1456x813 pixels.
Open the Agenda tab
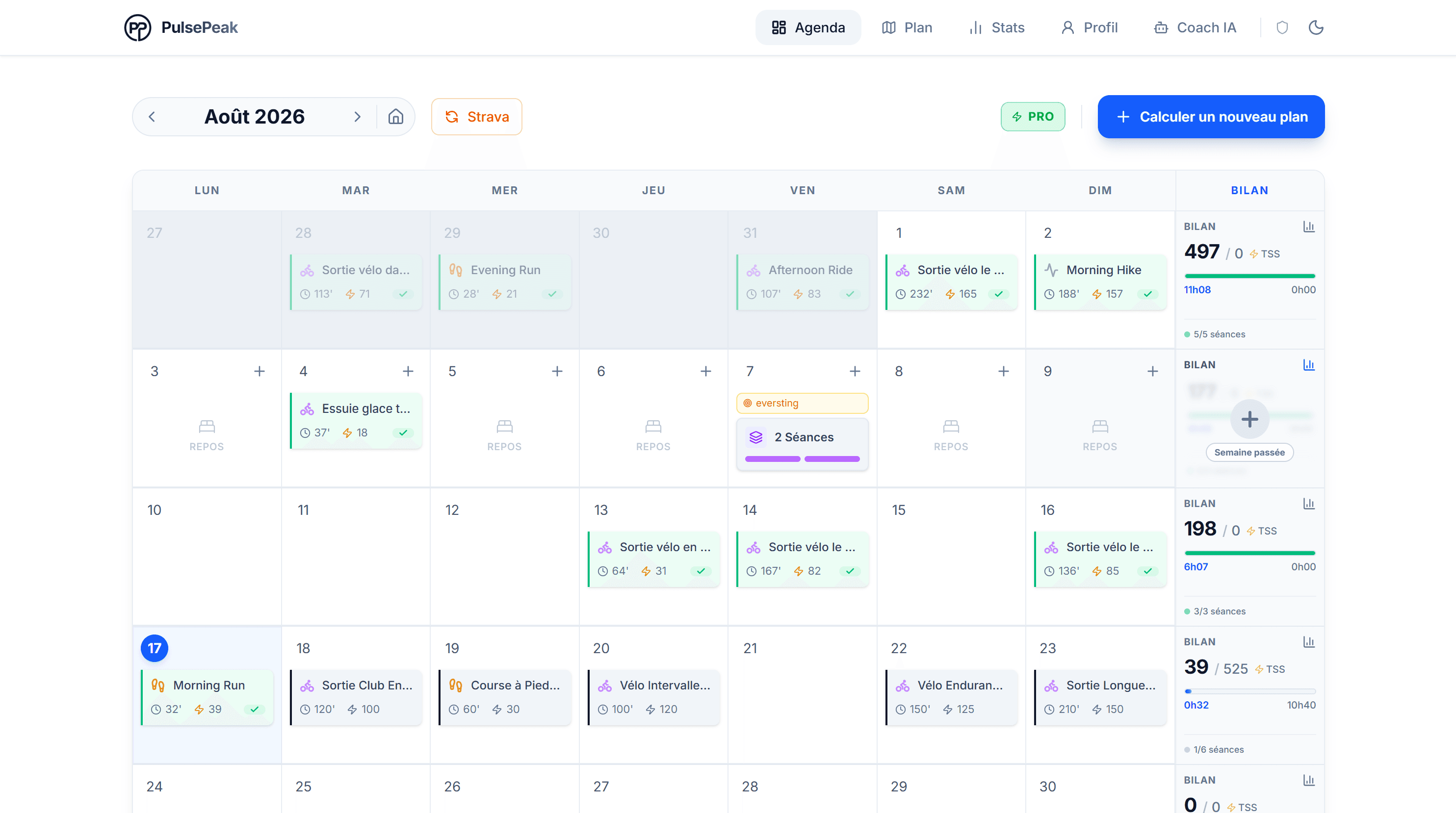[807, 27]
